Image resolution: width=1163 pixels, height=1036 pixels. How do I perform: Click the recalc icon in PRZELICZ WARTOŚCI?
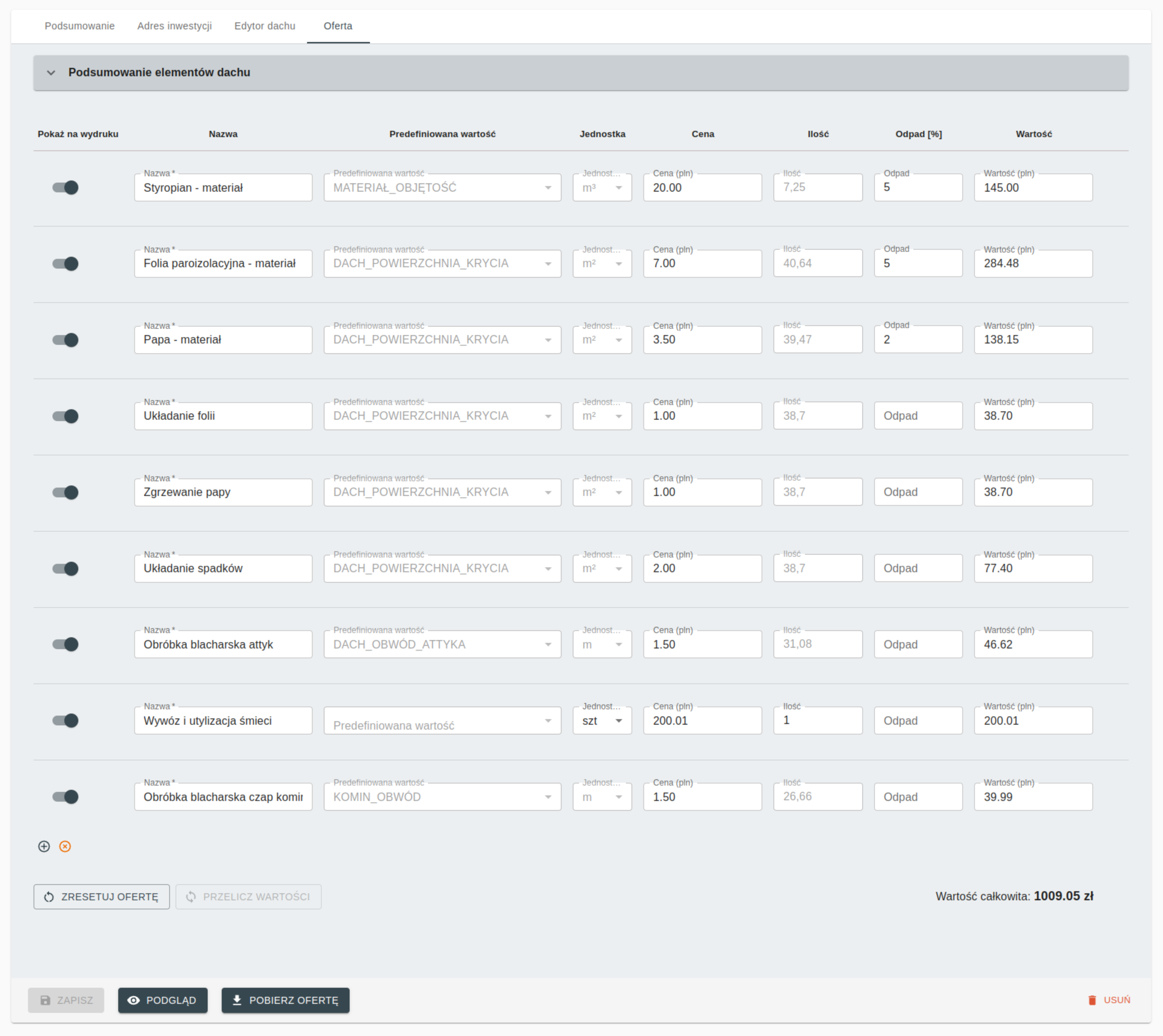pyautogui.click(x=191, y=896)
